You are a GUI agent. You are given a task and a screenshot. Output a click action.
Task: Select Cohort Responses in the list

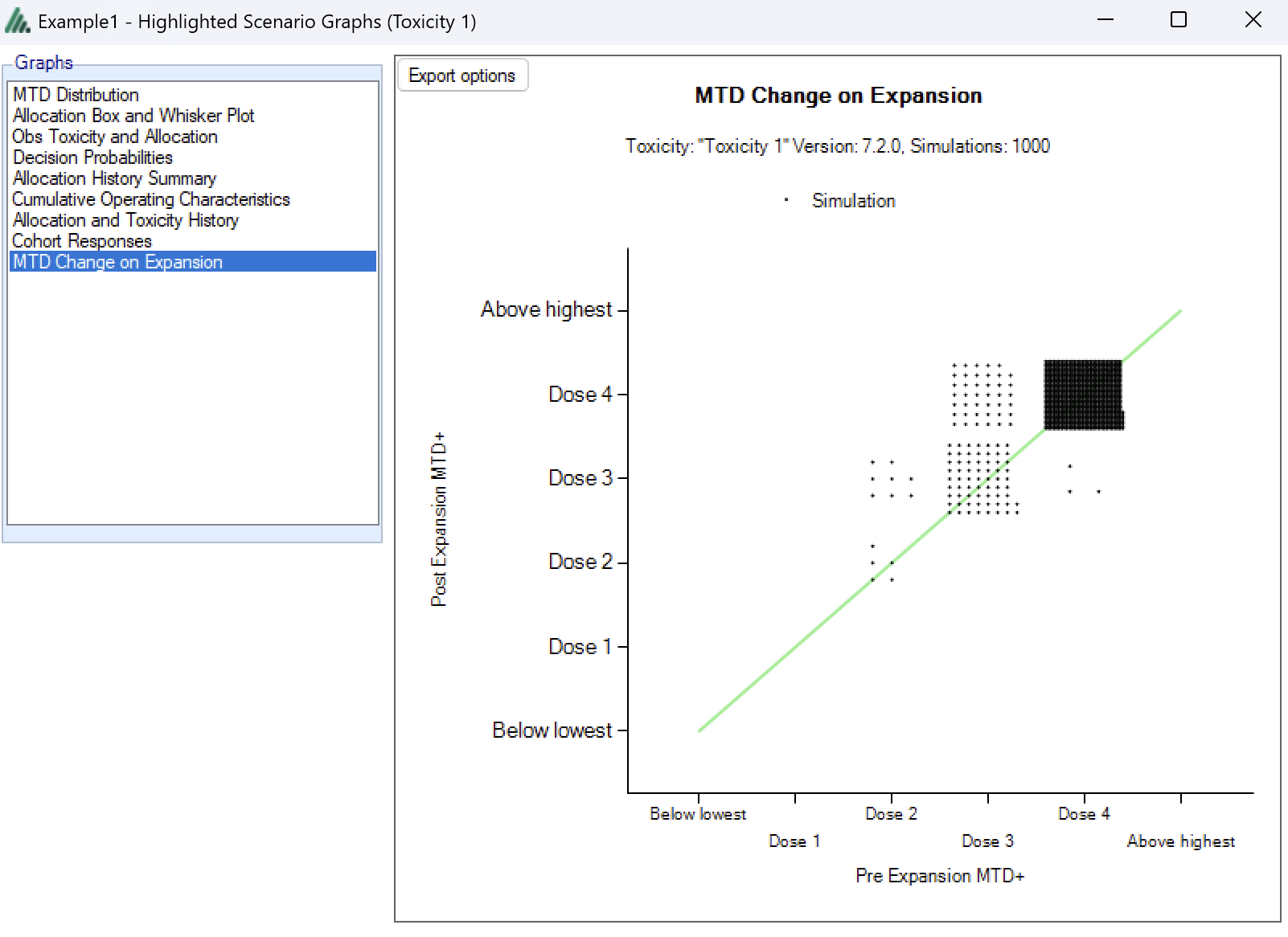(x=82, y=241)
